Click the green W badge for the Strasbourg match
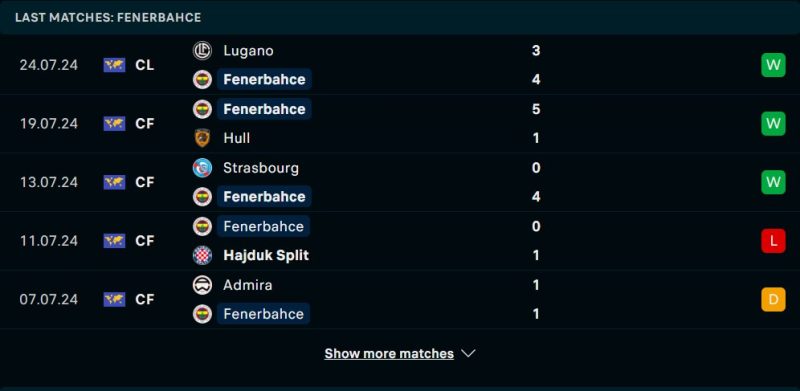Image resolution: width=800 pixels, height=391 pixels. pos(773,182)
